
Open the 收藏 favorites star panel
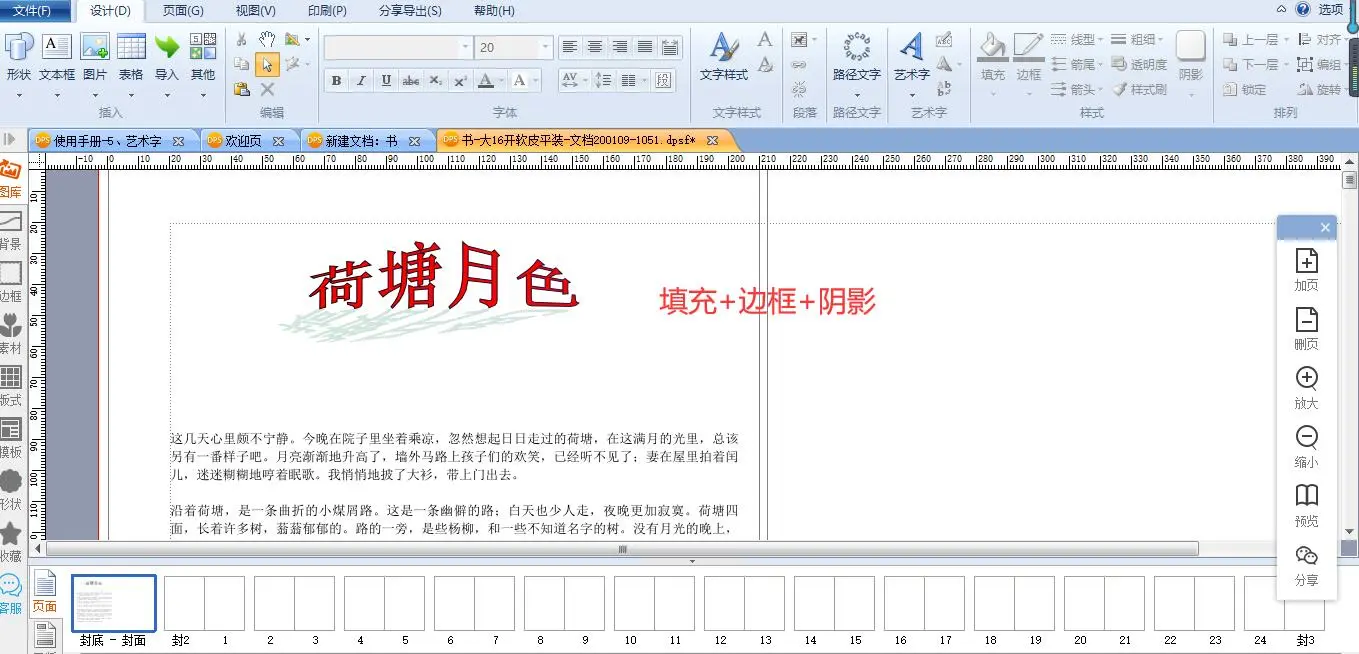[10, 542]
